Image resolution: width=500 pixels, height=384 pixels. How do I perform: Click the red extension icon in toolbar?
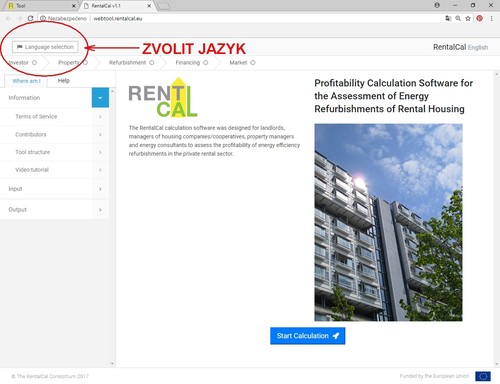tap(479, 18)
